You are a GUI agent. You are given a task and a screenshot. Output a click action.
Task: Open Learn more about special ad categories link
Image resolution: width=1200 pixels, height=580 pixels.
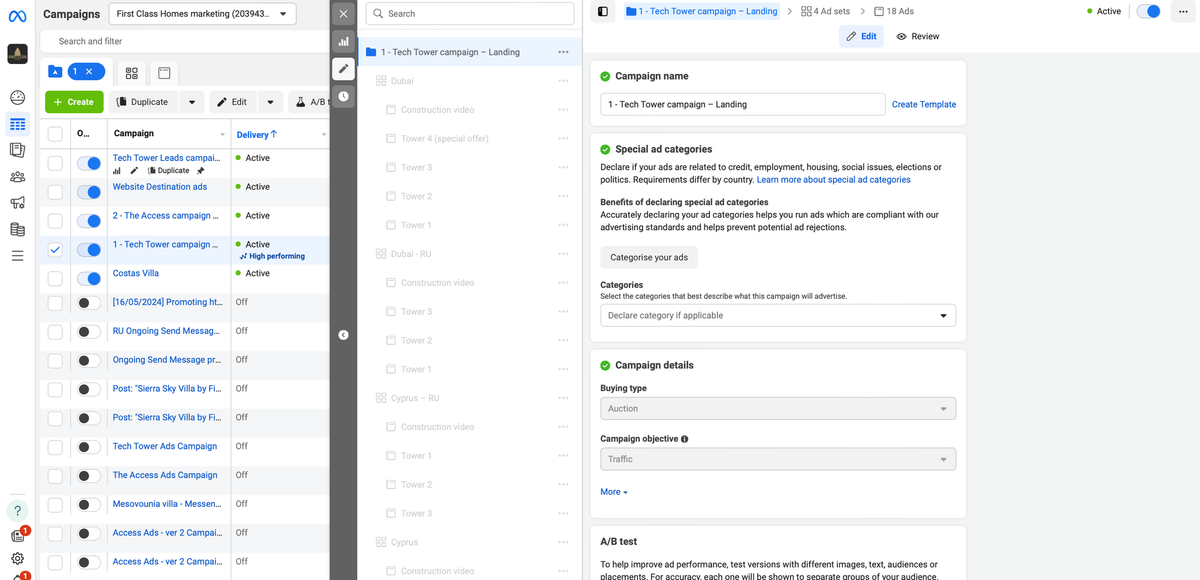tap(834, 180)
